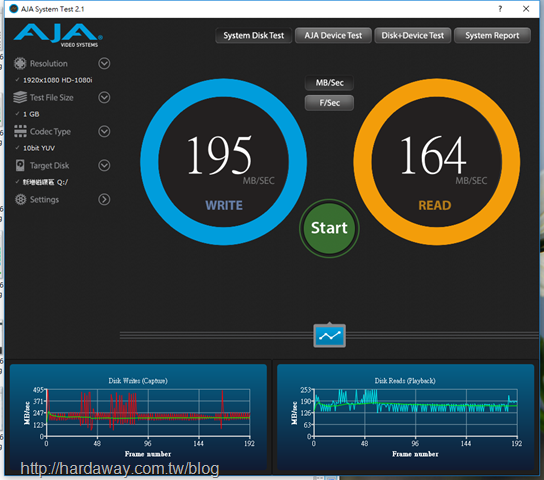Select MB/Sec display units
The width and height of the screenshot is (544, 480).
329,83
